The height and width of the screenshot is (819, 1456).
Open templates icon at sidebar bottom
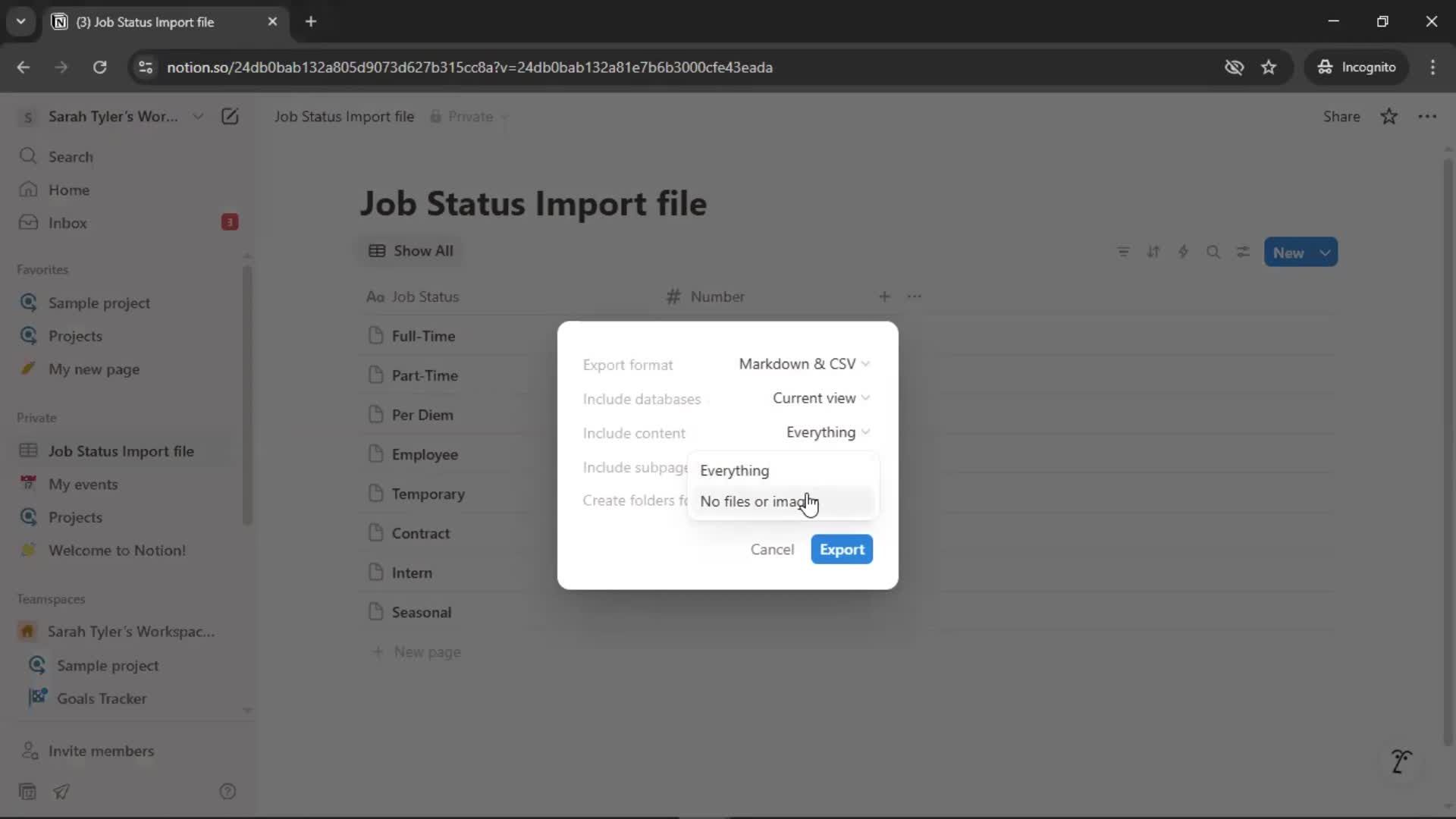(27, 792)
